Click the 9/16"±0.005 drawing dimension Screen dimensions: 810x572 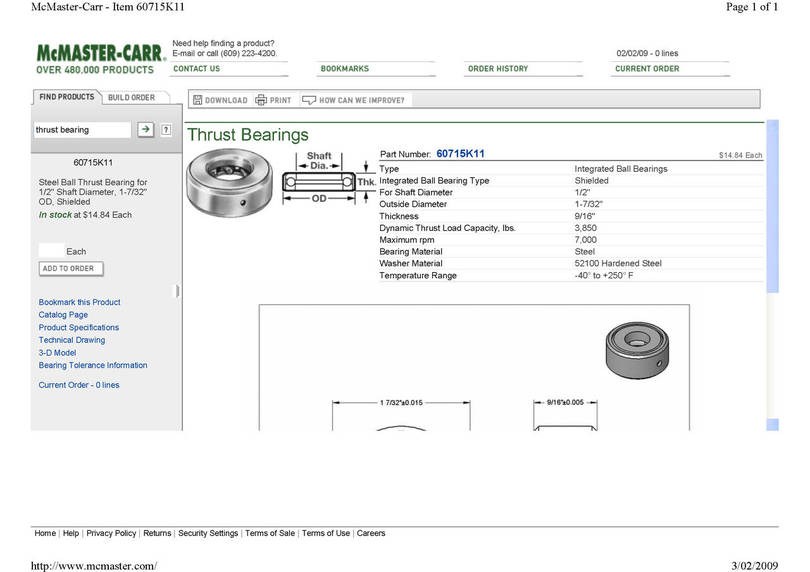click(565, 402)
